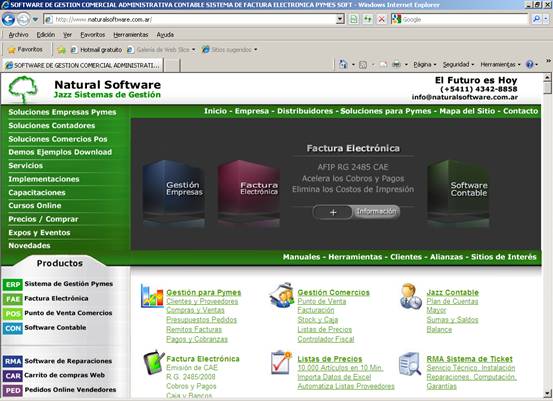Click the people icon by Gestión Comercios
This screenshot has height=401, width=553.
coord(282,295)
